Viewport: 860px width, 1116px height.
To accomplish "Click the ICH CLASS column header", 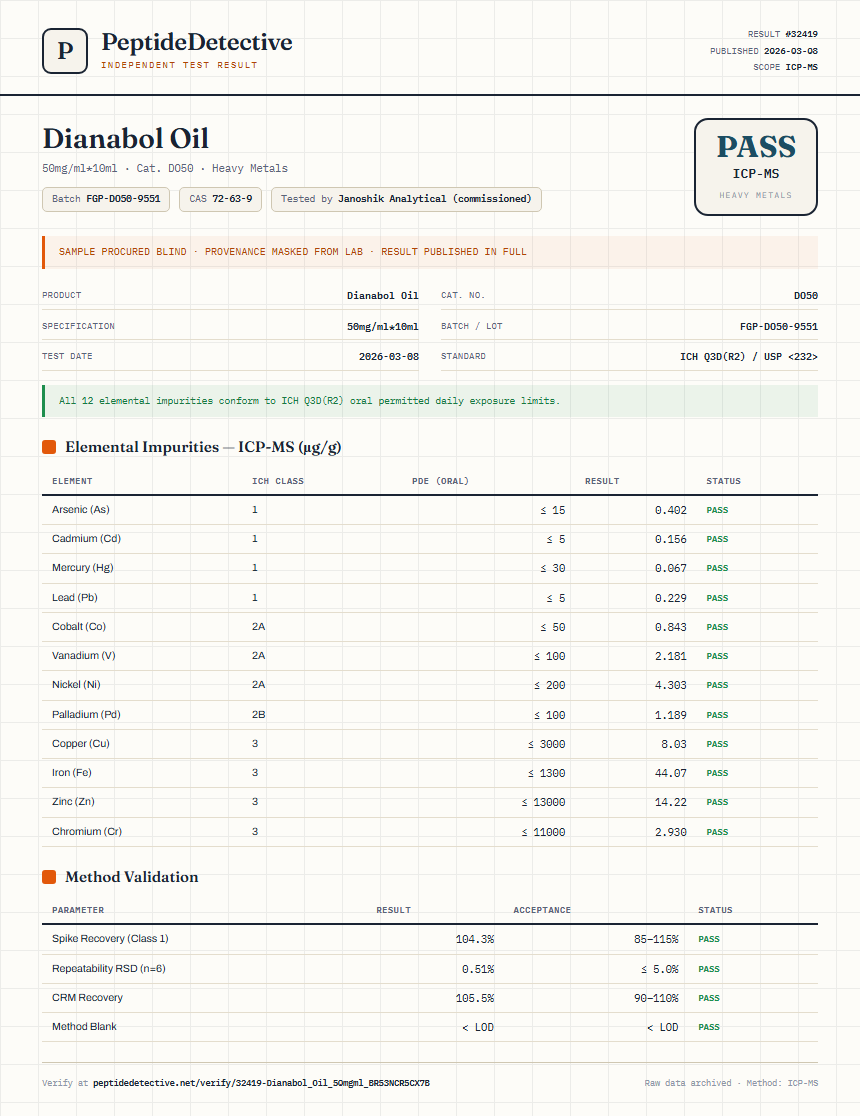I will click(278, 481).
